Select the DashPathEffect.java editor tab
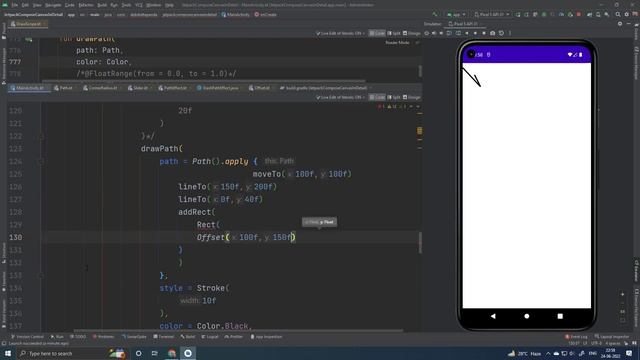 [x=218, y=88]
